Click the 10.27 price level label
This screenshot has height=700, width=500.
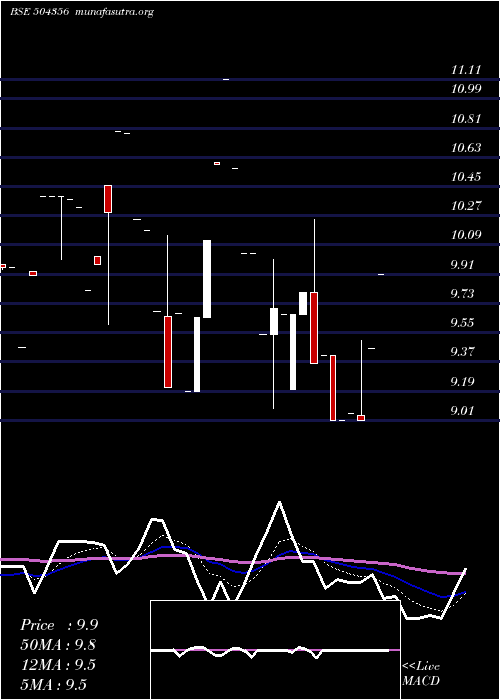tap(466, 205)
